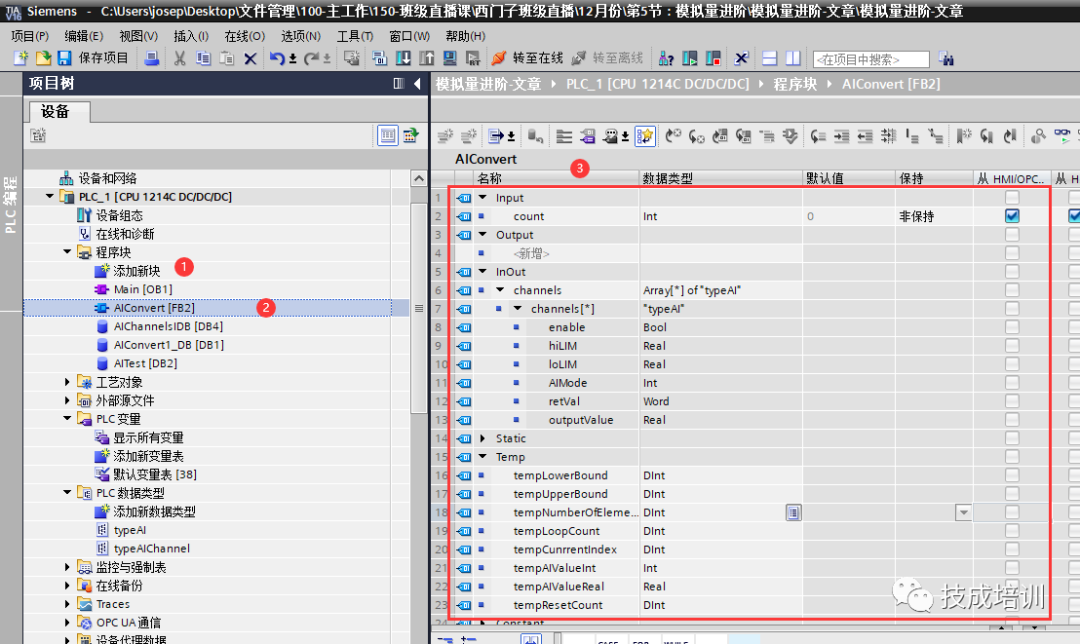The width and height of the screenshot is (1080, 644).
Task: Toggle HMI/OPC checkbox in the InOut row
Action: click(1012, 271)
